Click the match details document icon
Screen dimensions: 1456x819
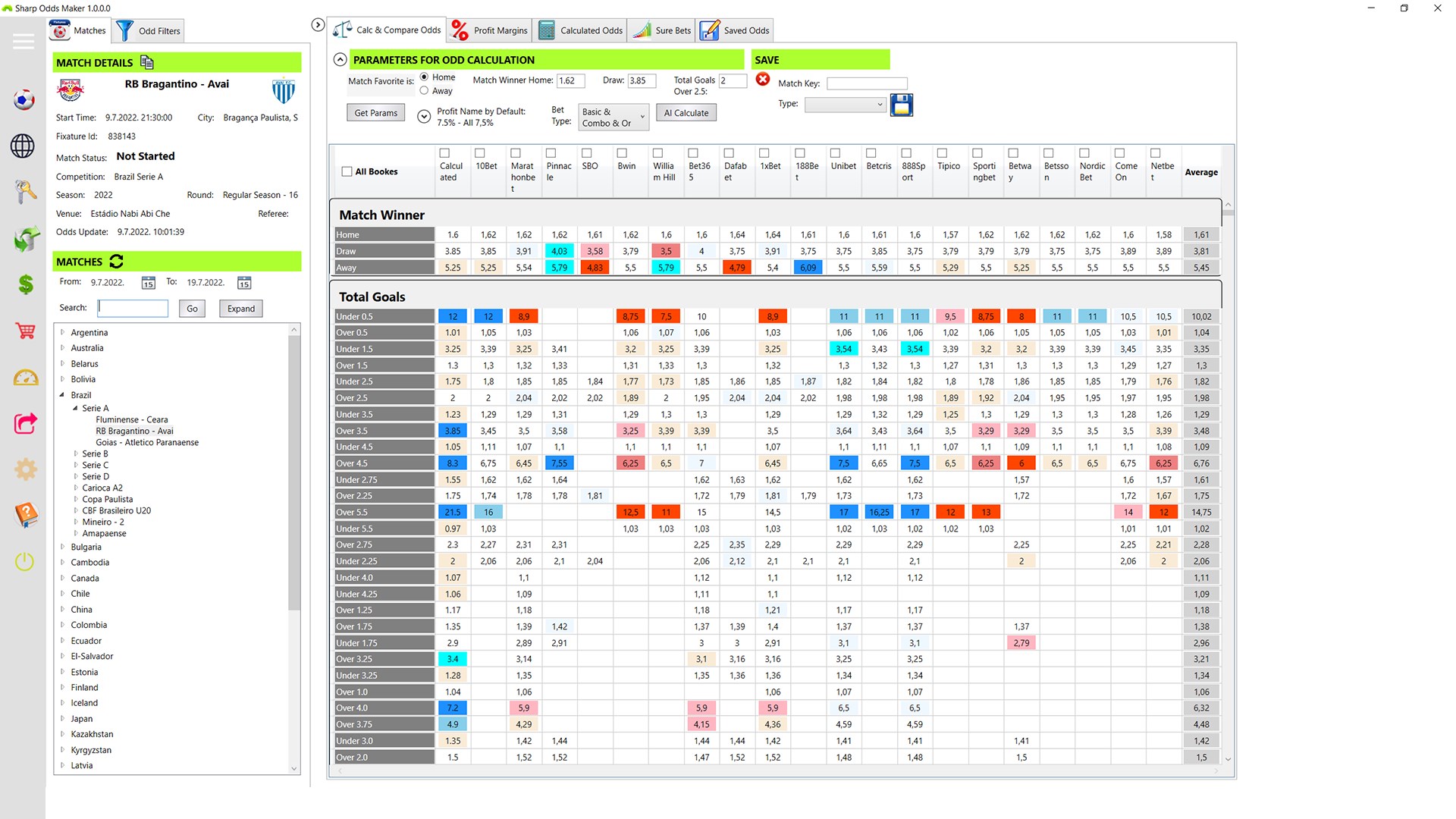tap(147, 62)
